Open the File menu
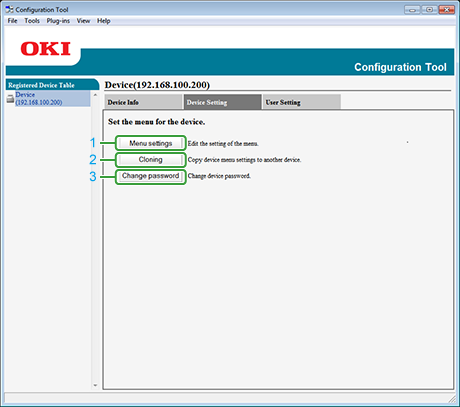The image size is (460, 407). tap(12, 21)
